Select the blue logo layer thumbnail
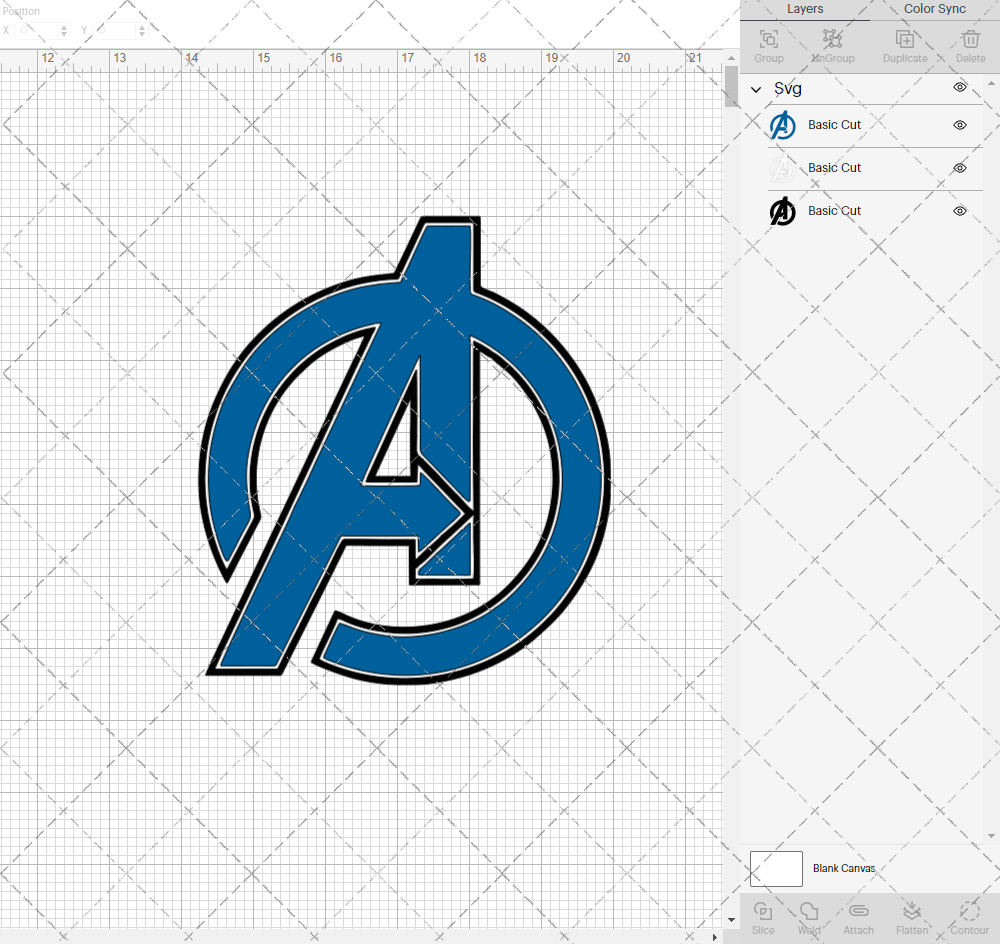 point(783,125)
